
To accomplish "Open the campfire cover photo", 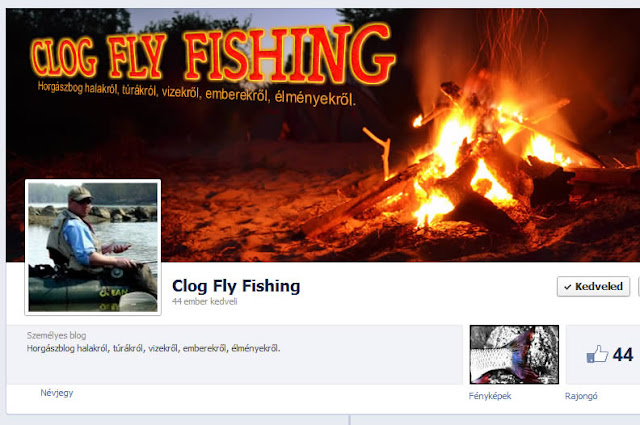I will click(x=322, y=135).
